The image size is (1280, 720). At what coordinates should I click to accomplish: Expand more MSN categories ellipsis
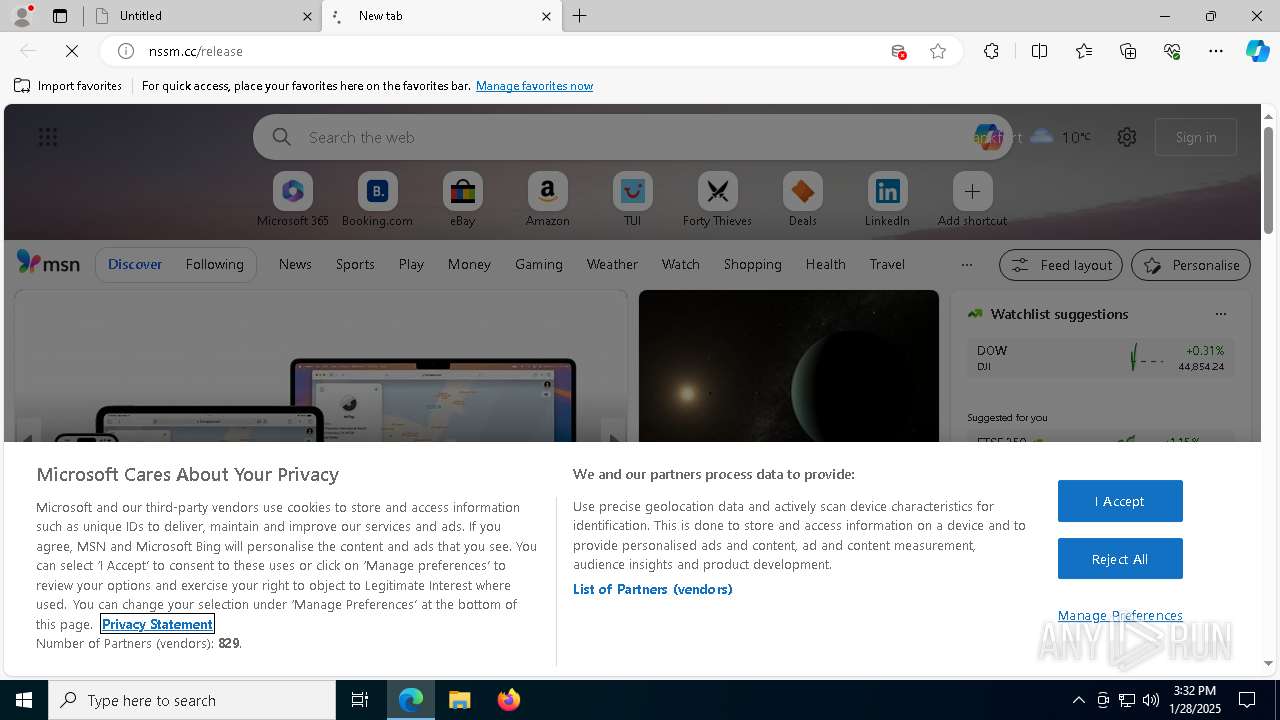[x=966, y=265]
